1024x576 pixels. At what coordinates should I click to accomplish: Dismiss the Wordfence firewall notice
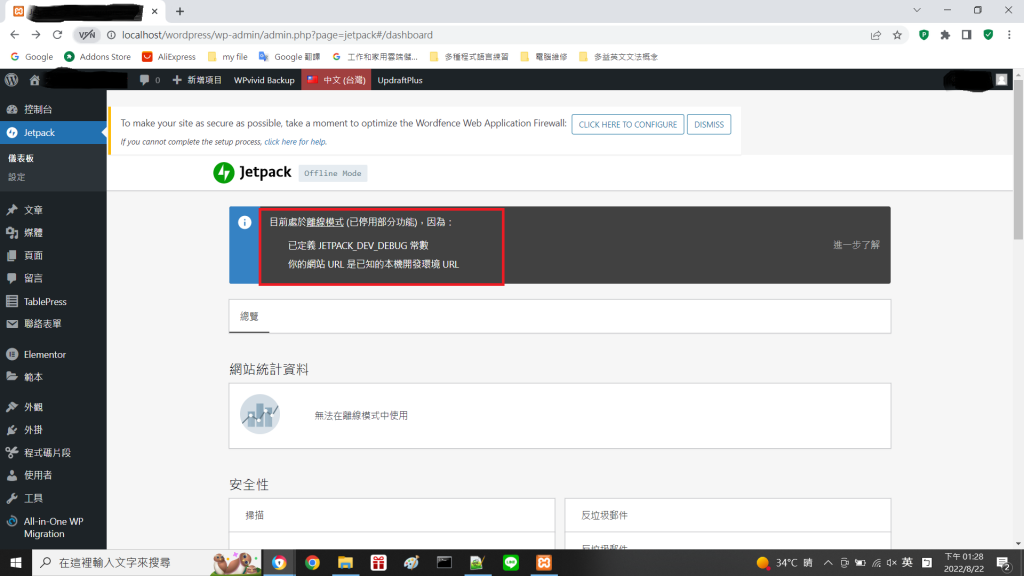[x=709, y=124]
